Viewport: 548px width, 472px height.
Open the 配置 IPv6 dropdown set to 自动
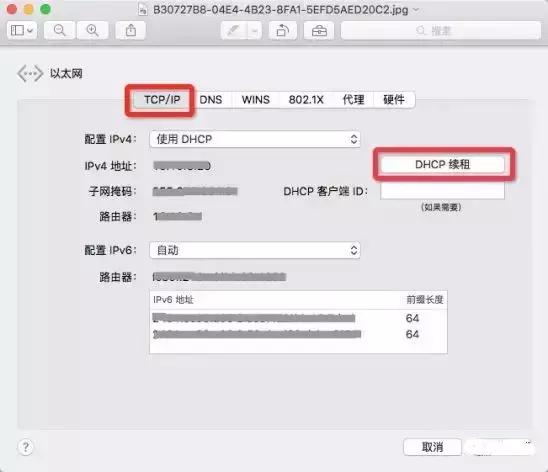pyautogui.click(x=255, y=250)
